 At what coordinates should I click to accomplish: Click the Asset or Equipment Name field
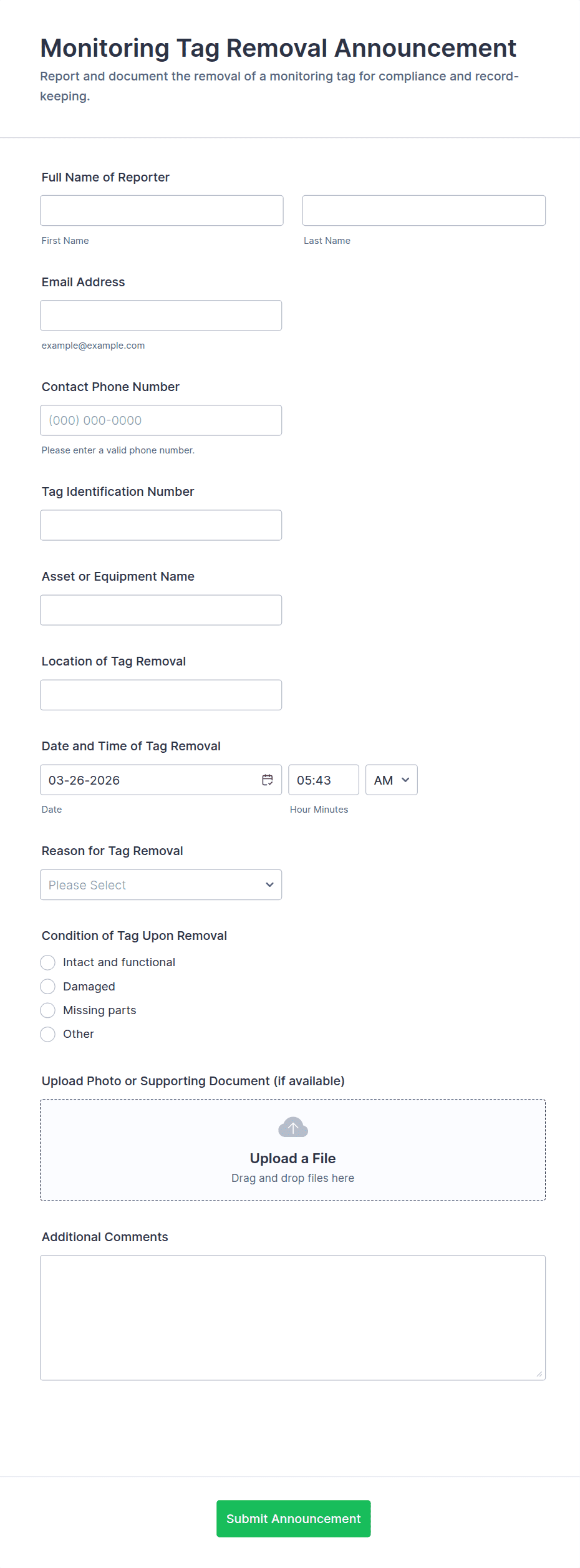click(x=161, y=610)
